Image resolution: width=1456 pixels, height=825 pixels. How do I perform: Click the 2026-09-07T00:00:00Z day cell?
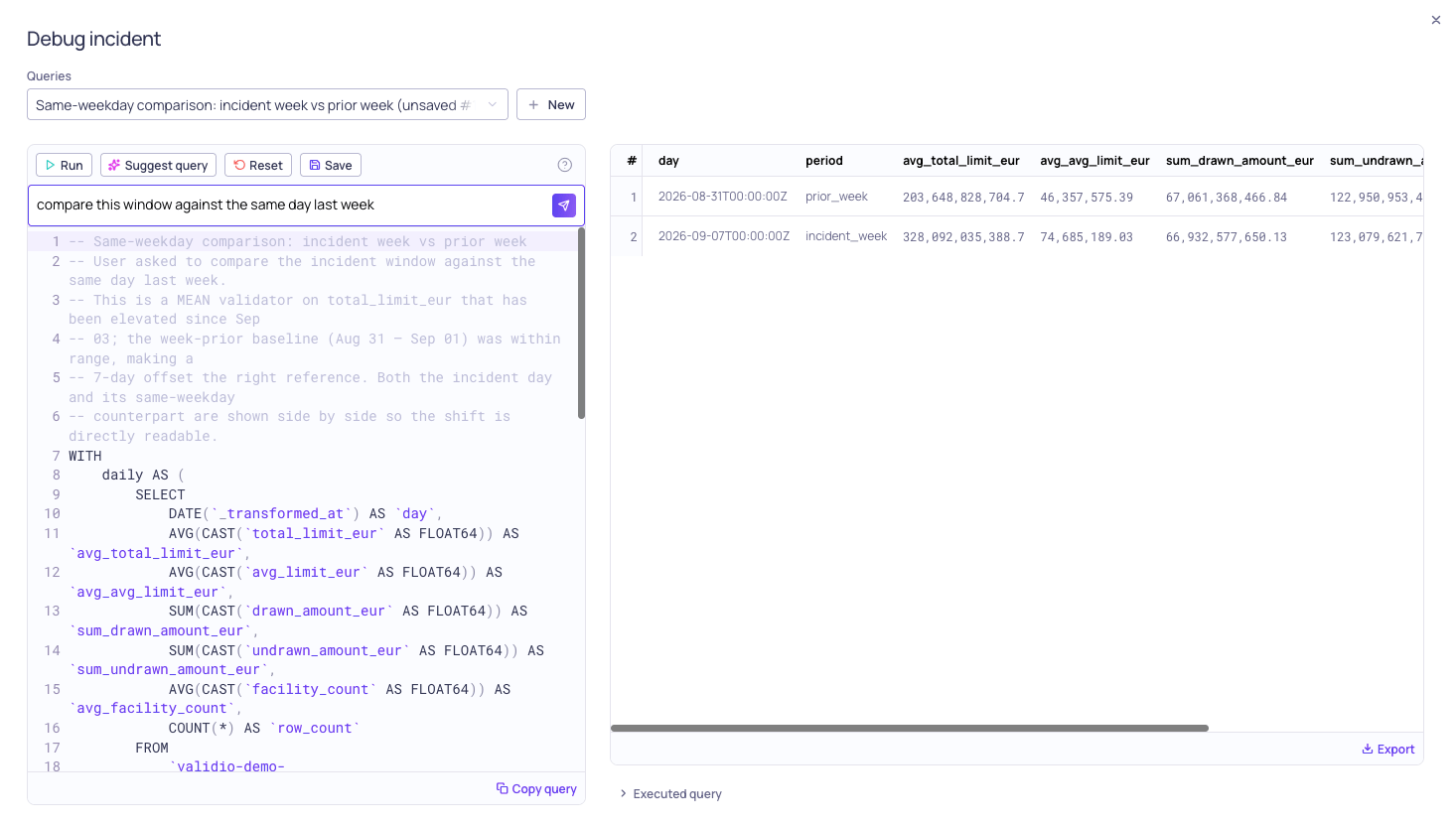click(724, 236)
